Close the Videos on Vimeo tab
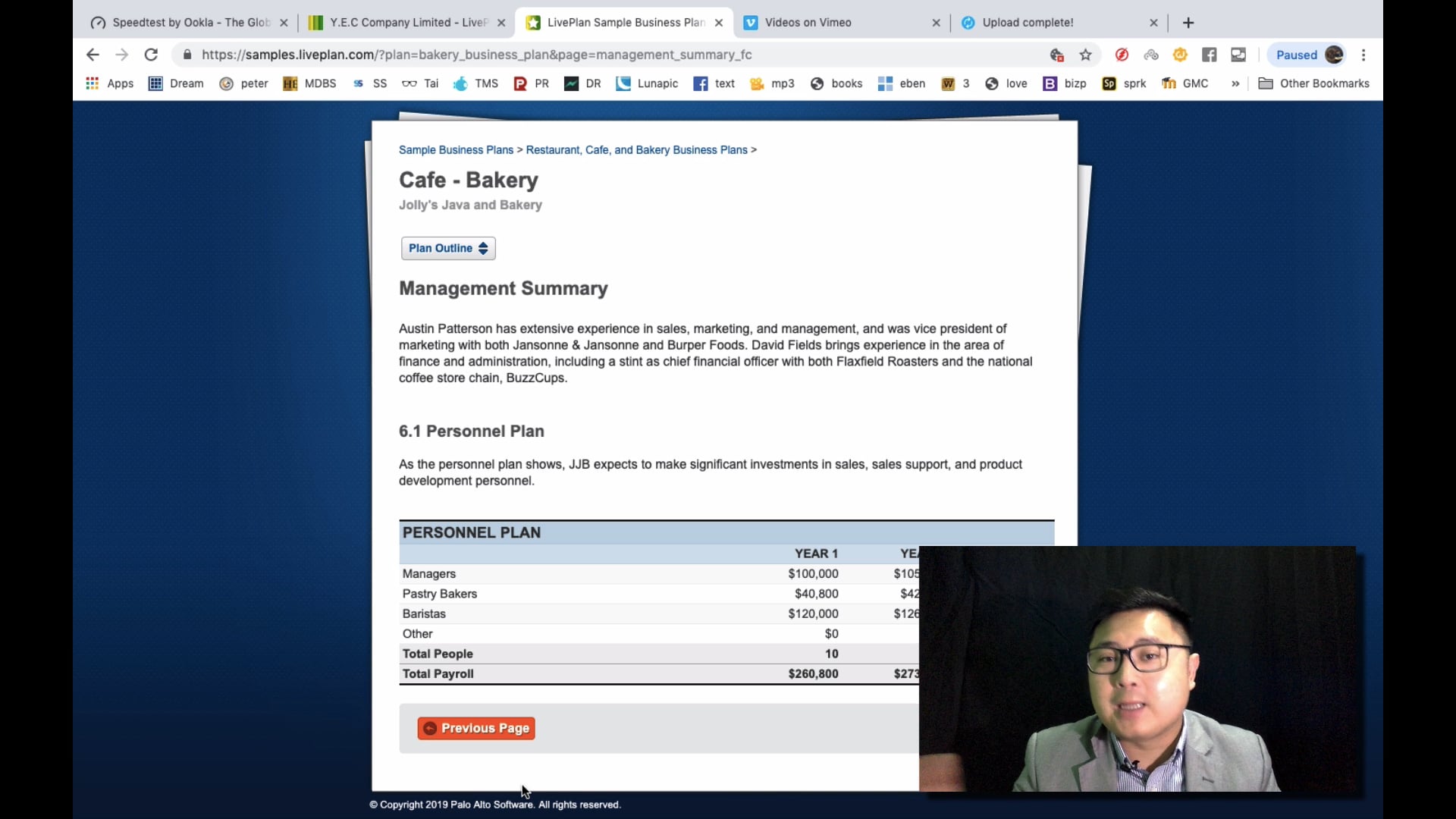This screenshot has width=1456, height=819. (x=937, y=23)
